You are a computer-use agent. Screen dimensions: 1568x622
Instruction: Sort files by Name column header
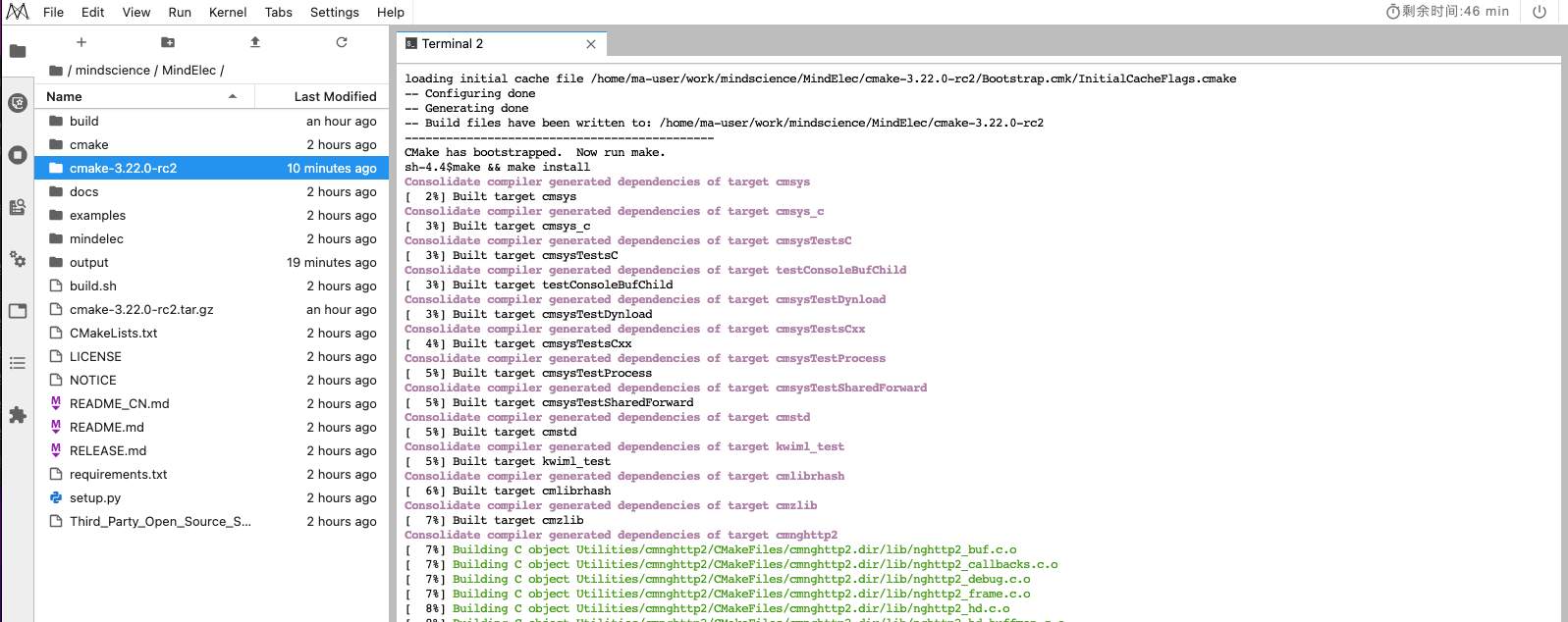(144, 96)
